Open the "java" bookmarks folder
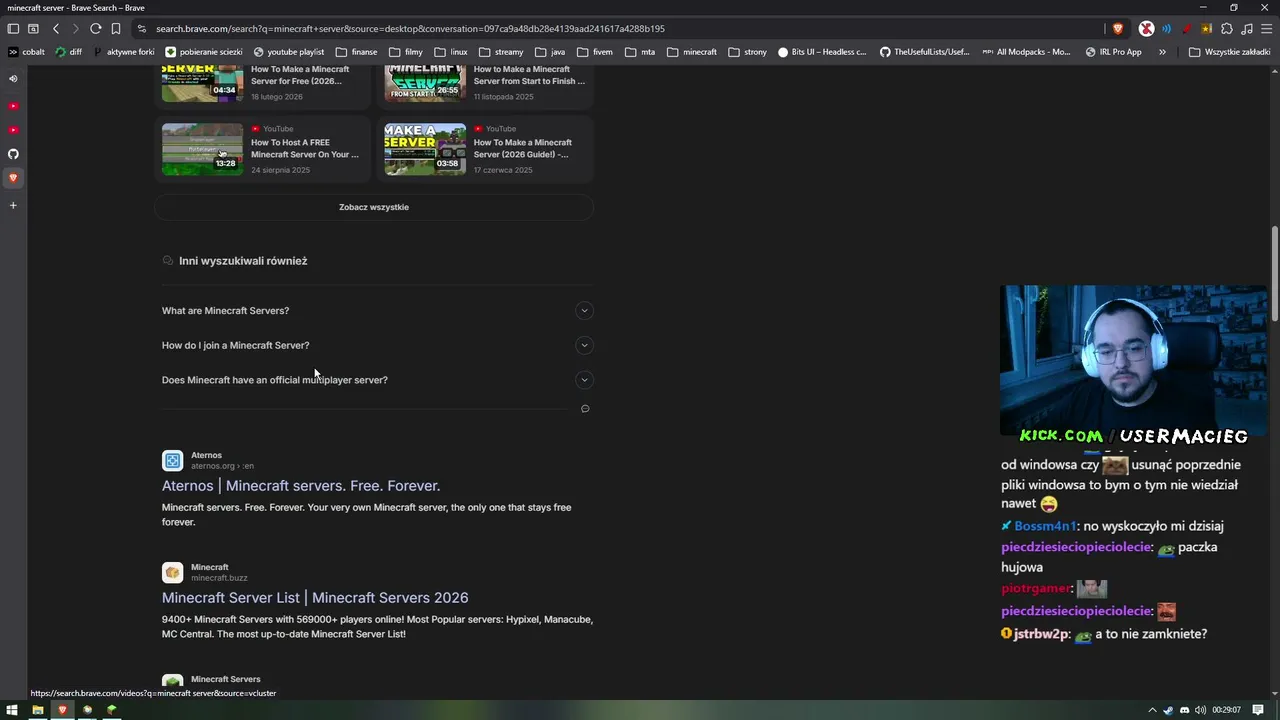This screenshot has height=720, width=1280. [550, 52]
